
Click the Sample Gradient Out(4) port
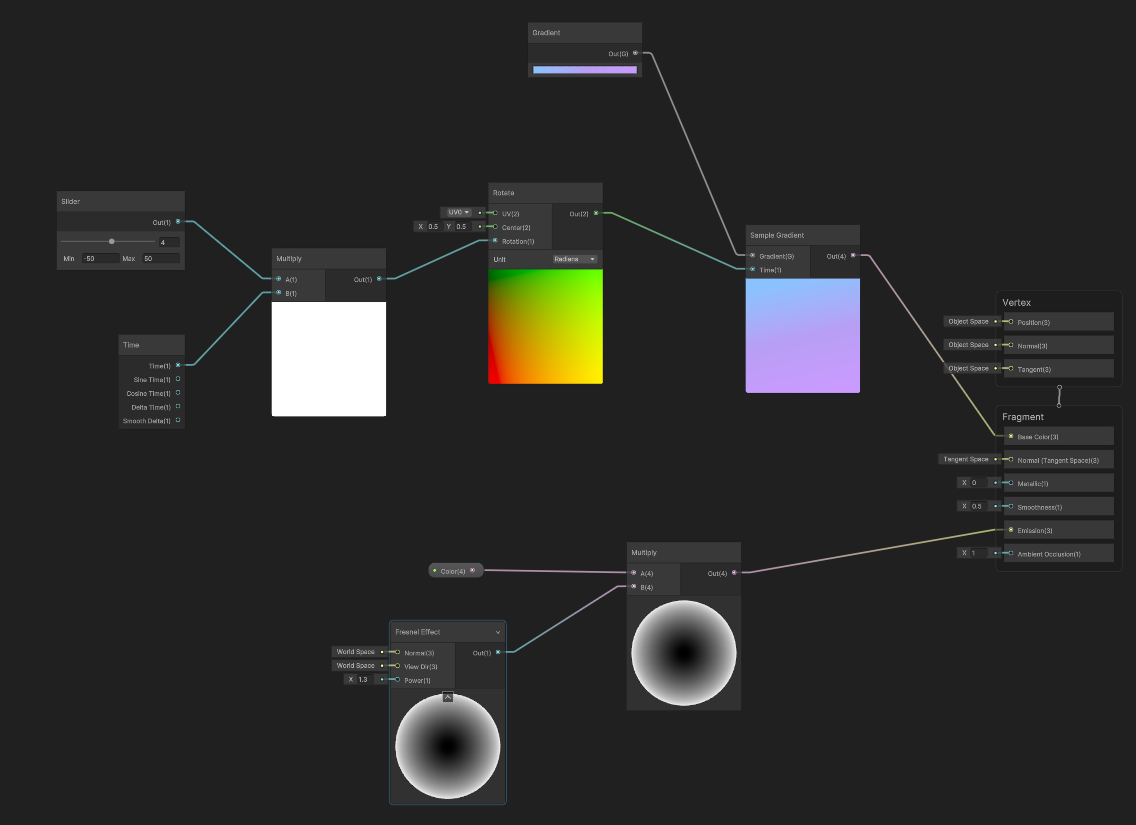click(853, 255)
